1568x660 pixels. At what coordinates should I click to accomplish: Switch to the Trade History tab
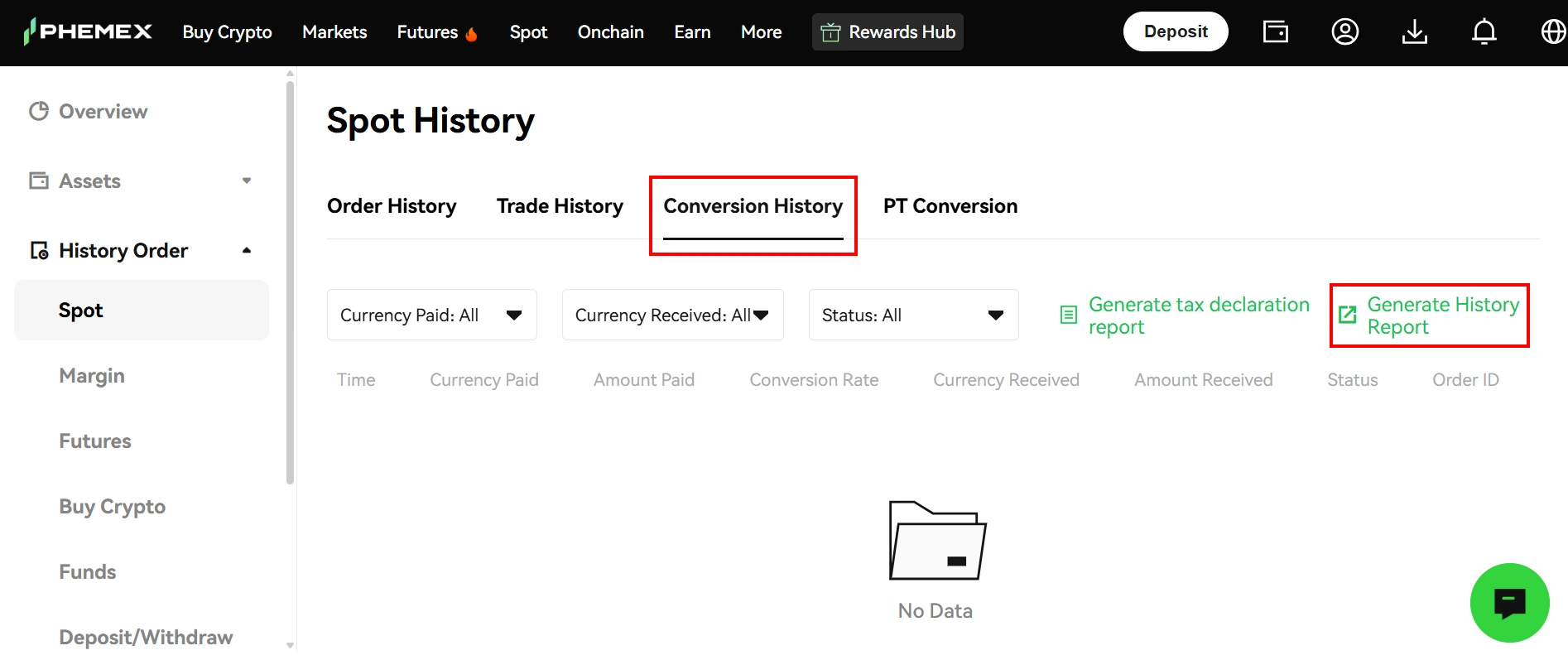(x=560, y=205)
